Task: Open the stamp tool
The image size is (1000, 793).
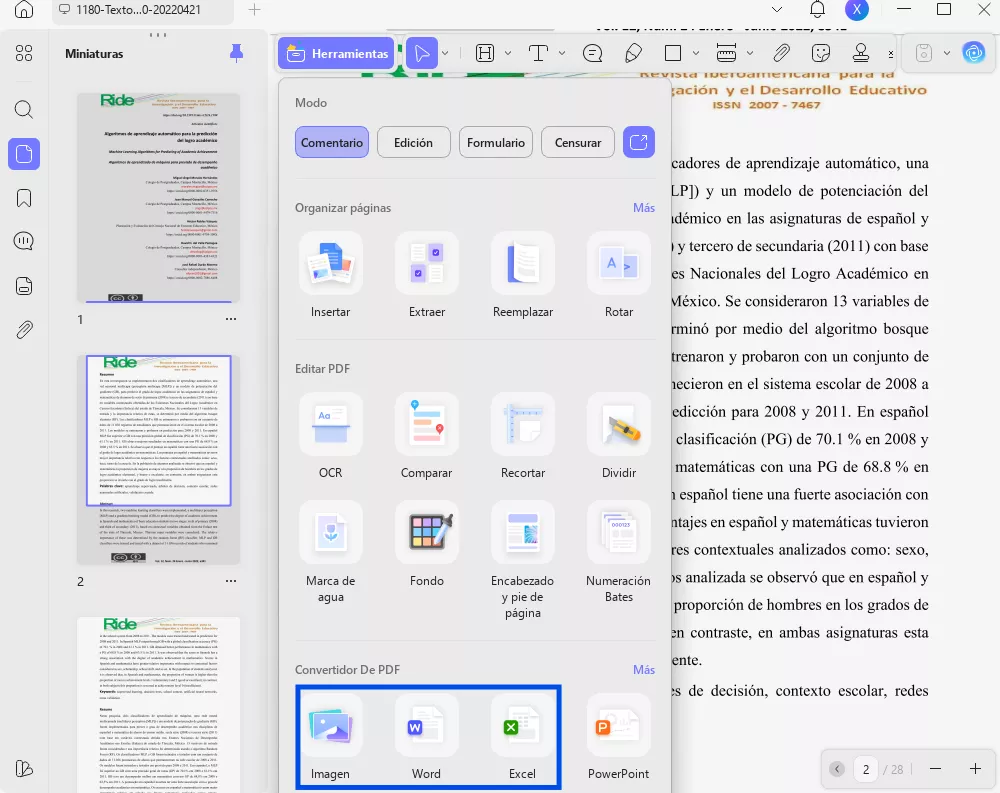Action: tap(861, 54)
